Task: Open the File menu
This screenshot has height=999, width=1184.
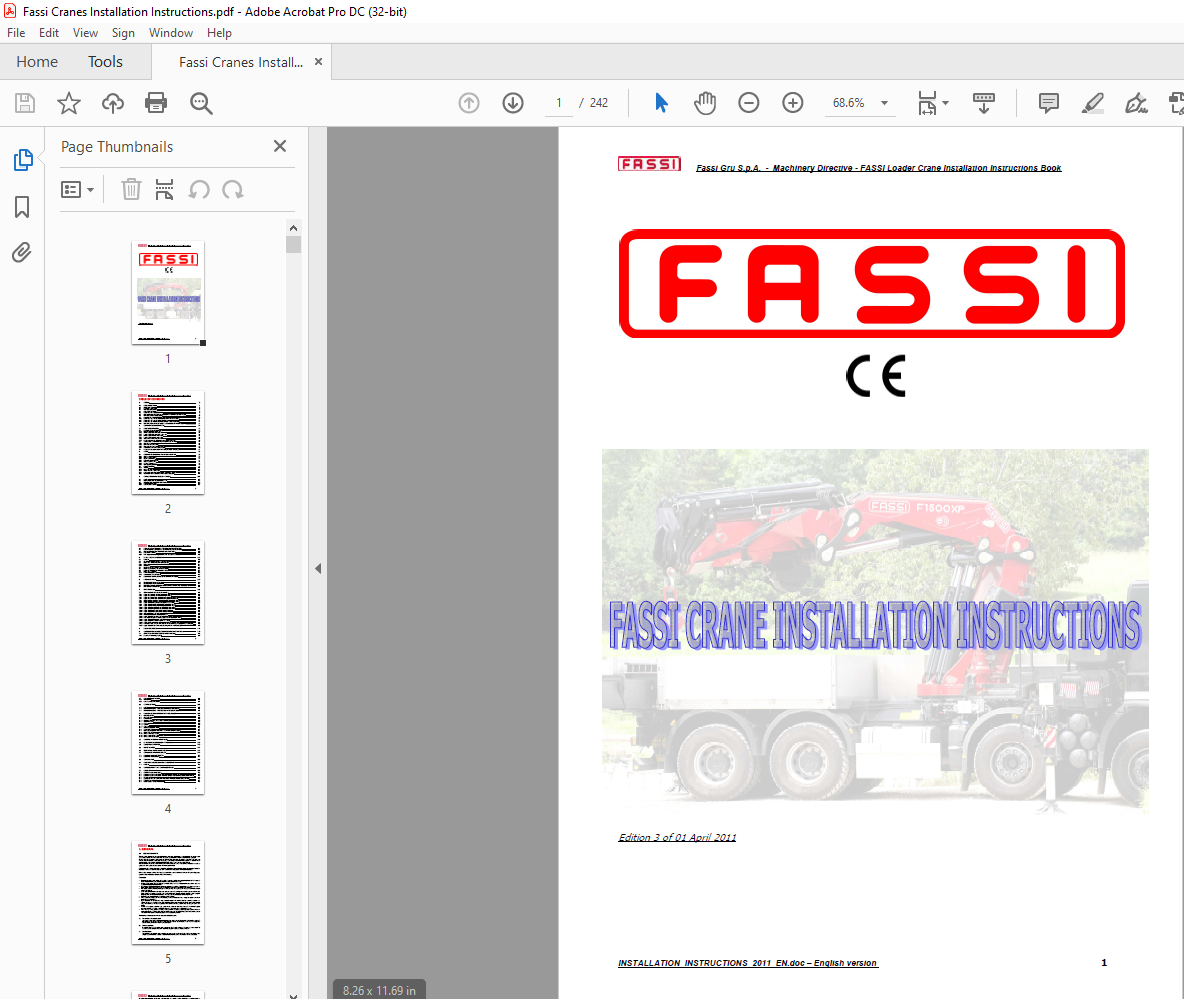Action: tap(16, 33)
